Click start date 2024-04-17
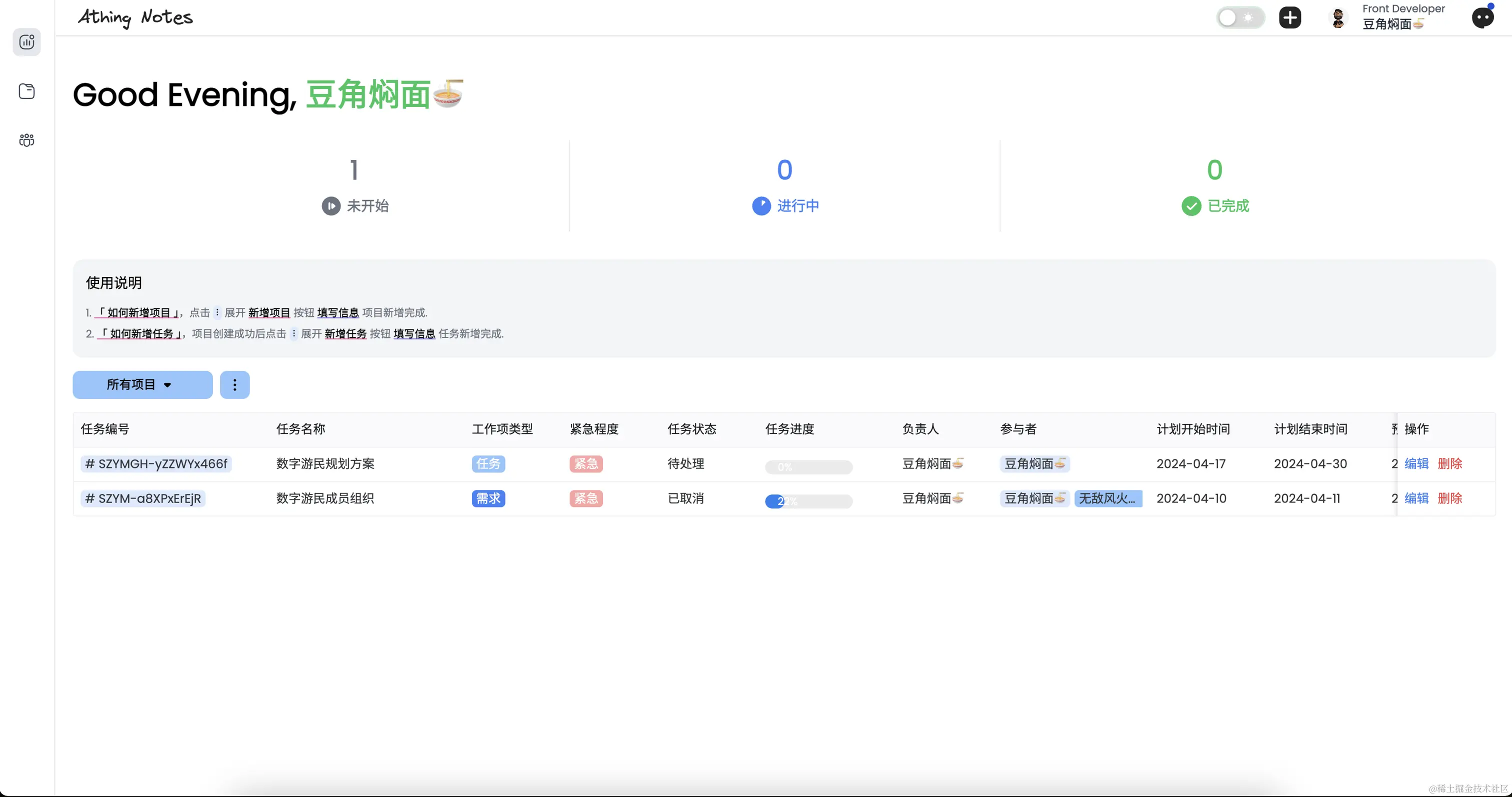Image resolution: width=1512 pixels, height=797 pixels. pos(1191,463)
